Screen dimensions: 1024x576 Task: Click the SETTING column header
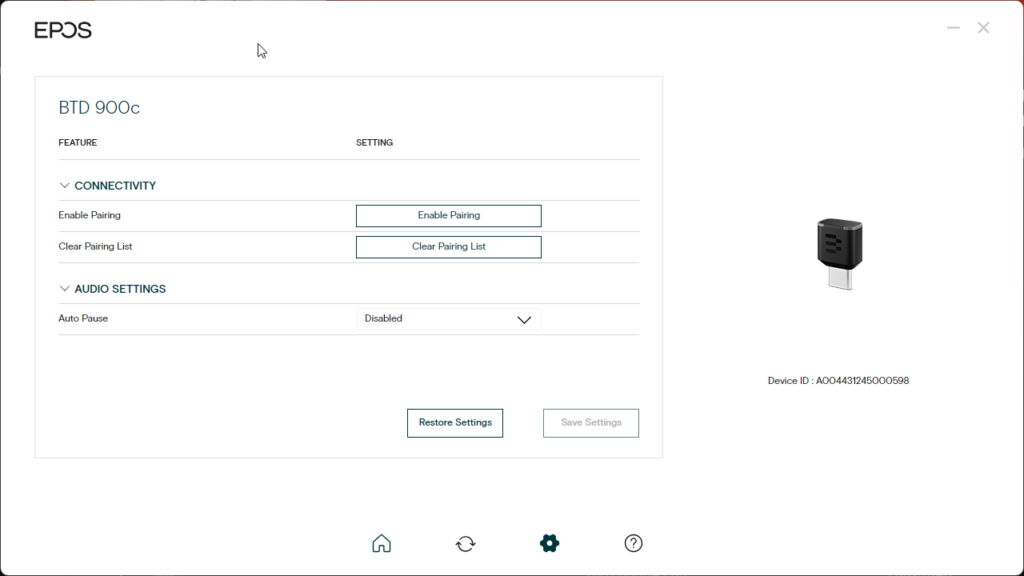374,143
